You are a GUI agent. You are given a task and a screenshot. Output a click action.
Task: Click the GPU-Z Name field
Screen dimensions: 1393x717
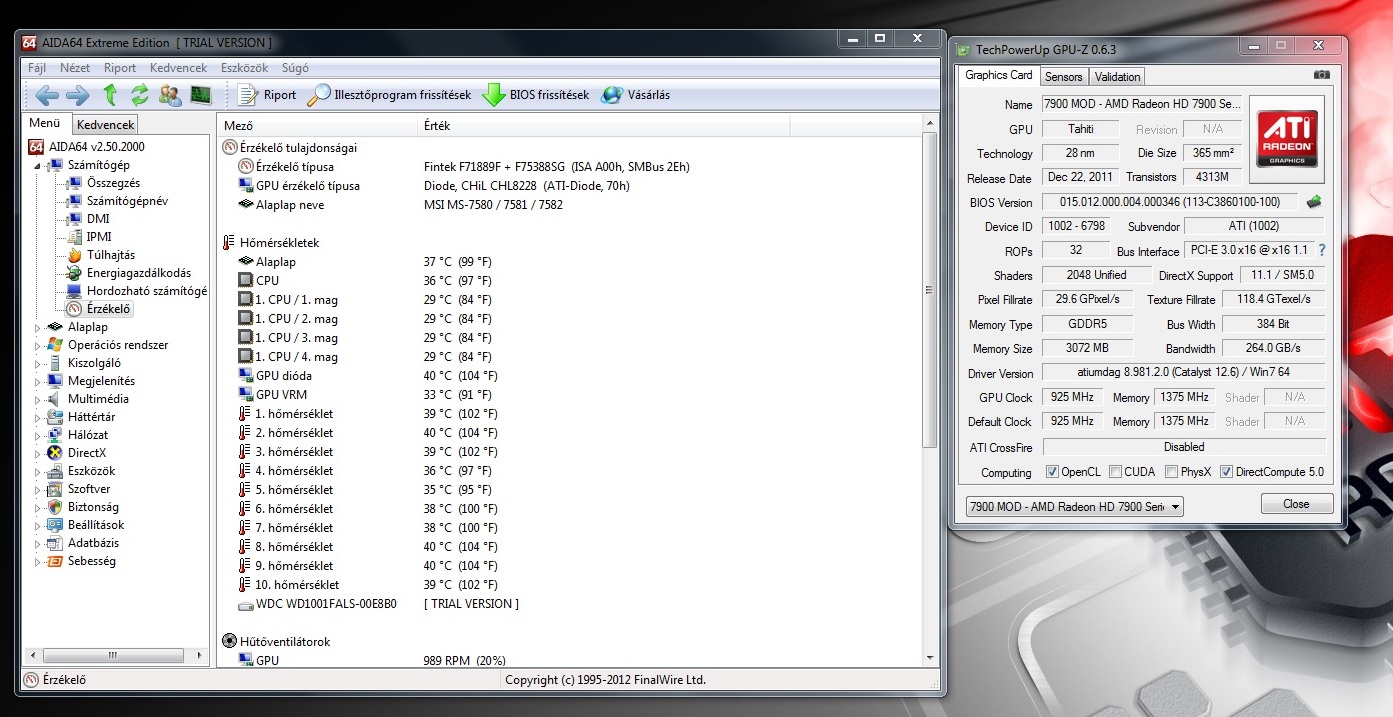[1141, 104]
